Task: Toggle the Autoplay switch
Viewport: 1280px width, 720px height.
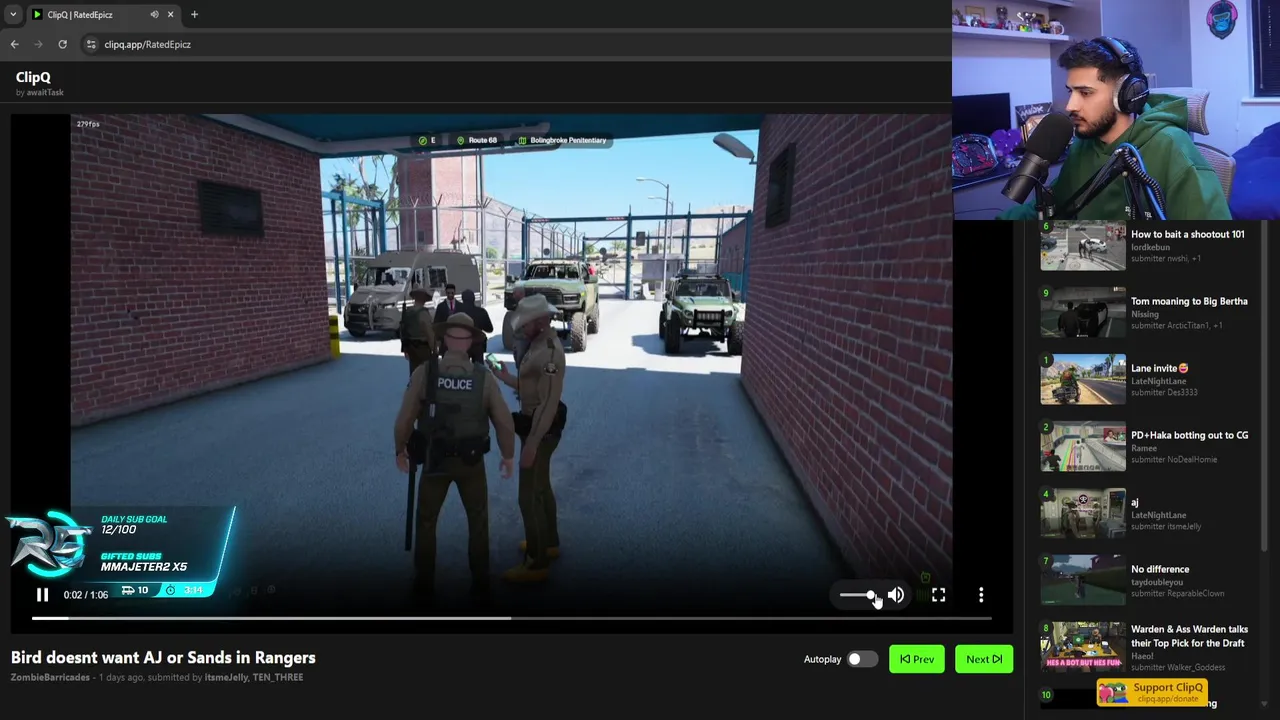Action: [x=861, y=659]
